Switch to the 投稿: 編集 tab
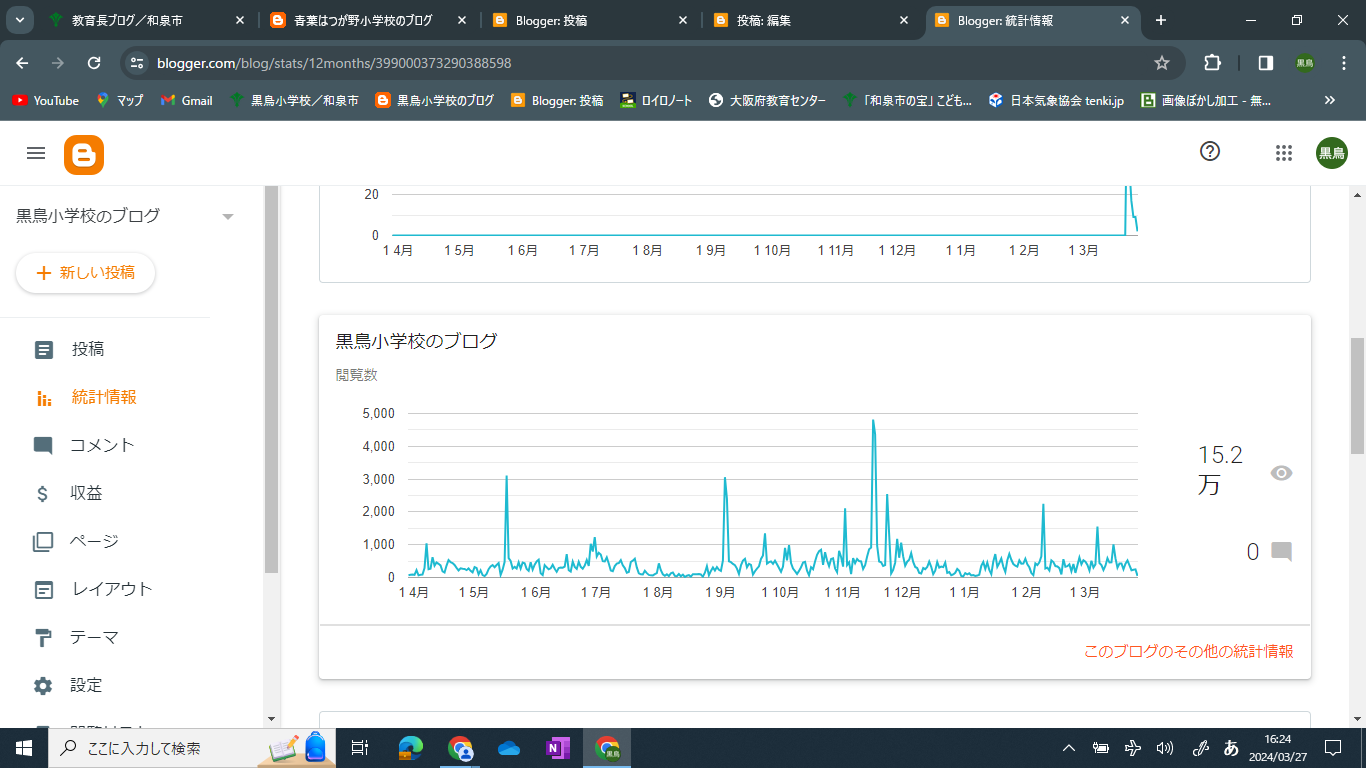Image resolution: width=1366 pixels, height=768 pixels. (x=811, y=20)
